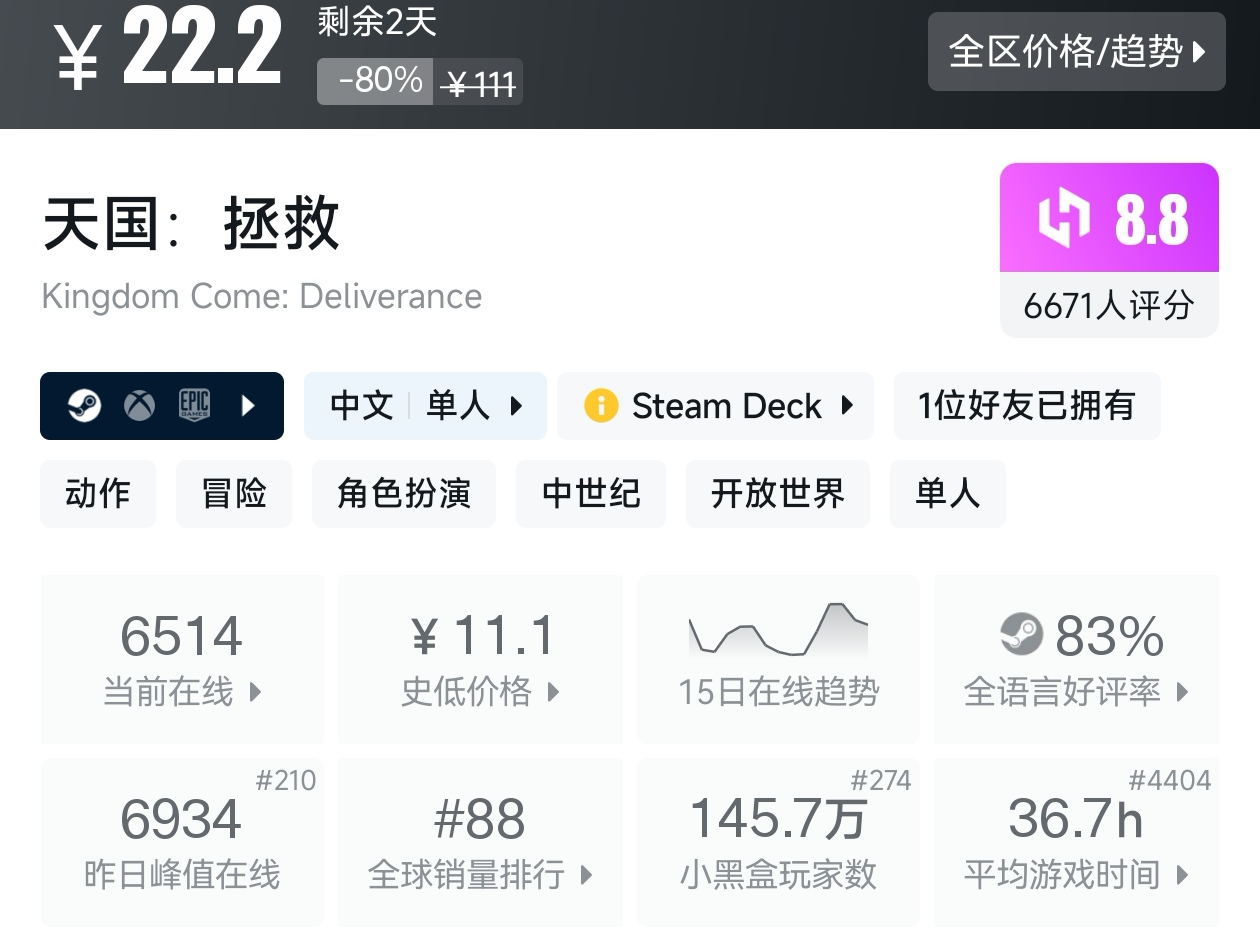
Task: Tap the Steam logo beside 83%
Action: click(x=1021, y=634)
